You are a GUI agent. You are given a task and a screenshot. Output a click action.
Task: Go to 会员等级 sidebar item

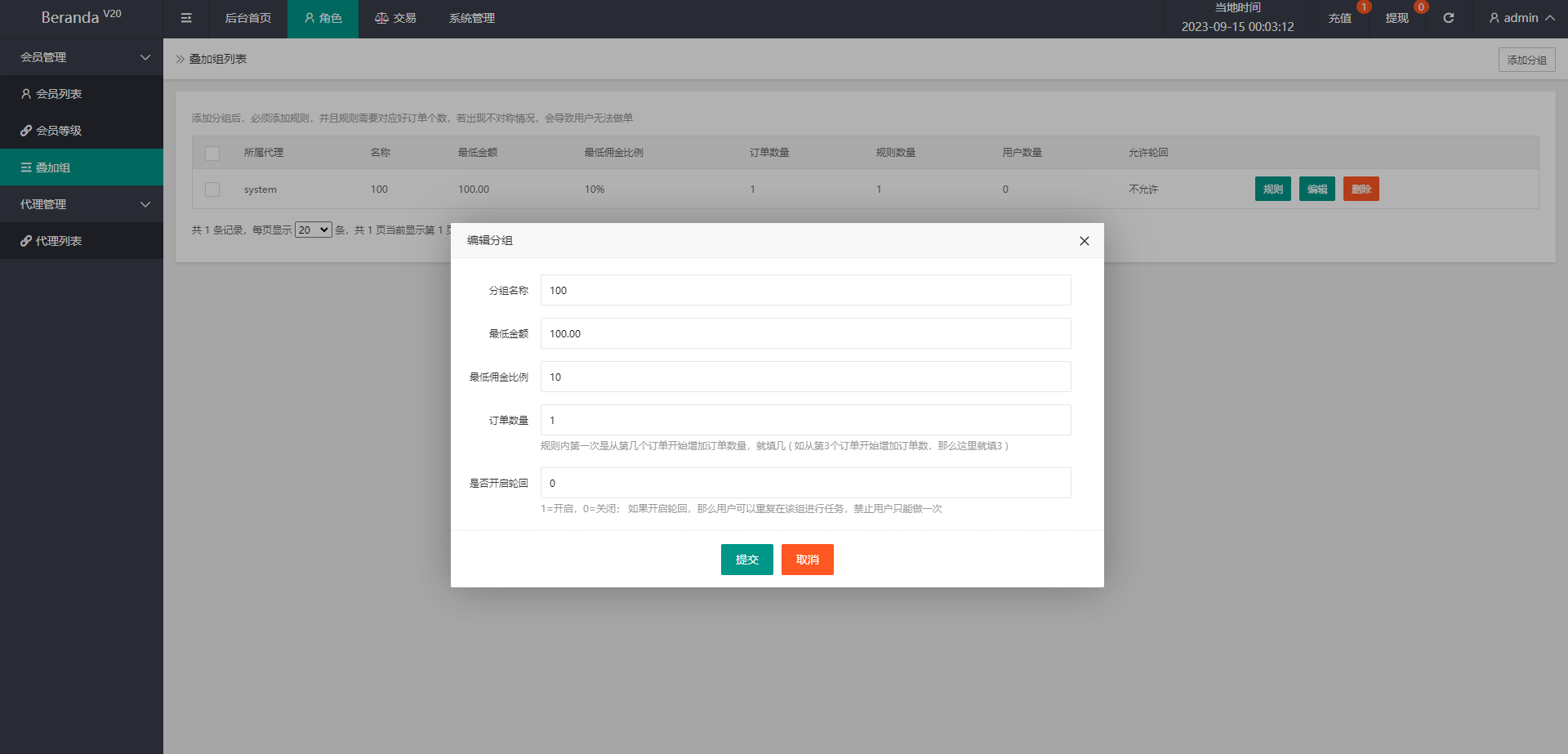click(59, 131)
